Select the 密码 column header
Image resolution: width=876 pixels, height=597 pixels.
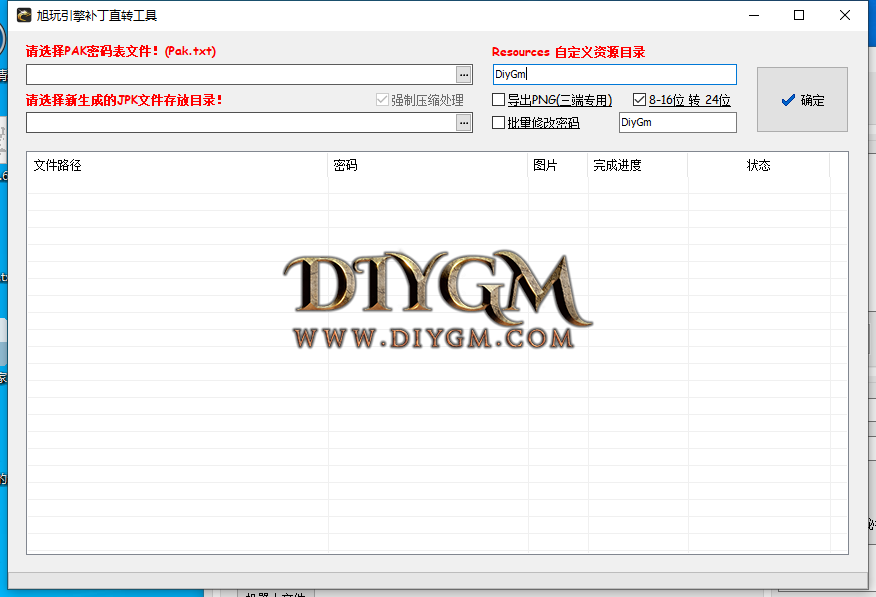click(x=428, y=165)
